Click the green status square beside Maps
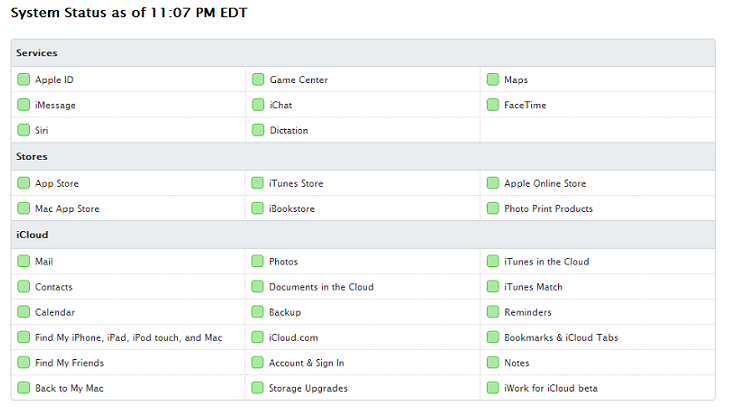 [x=493, y=80]
